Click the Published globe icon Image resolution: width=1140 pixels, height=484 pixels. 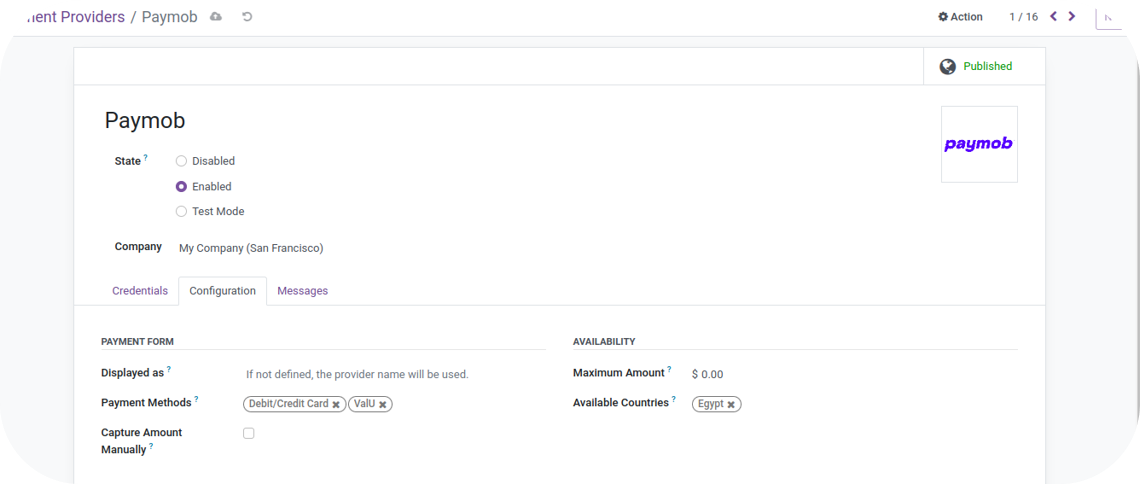(947, 67)
